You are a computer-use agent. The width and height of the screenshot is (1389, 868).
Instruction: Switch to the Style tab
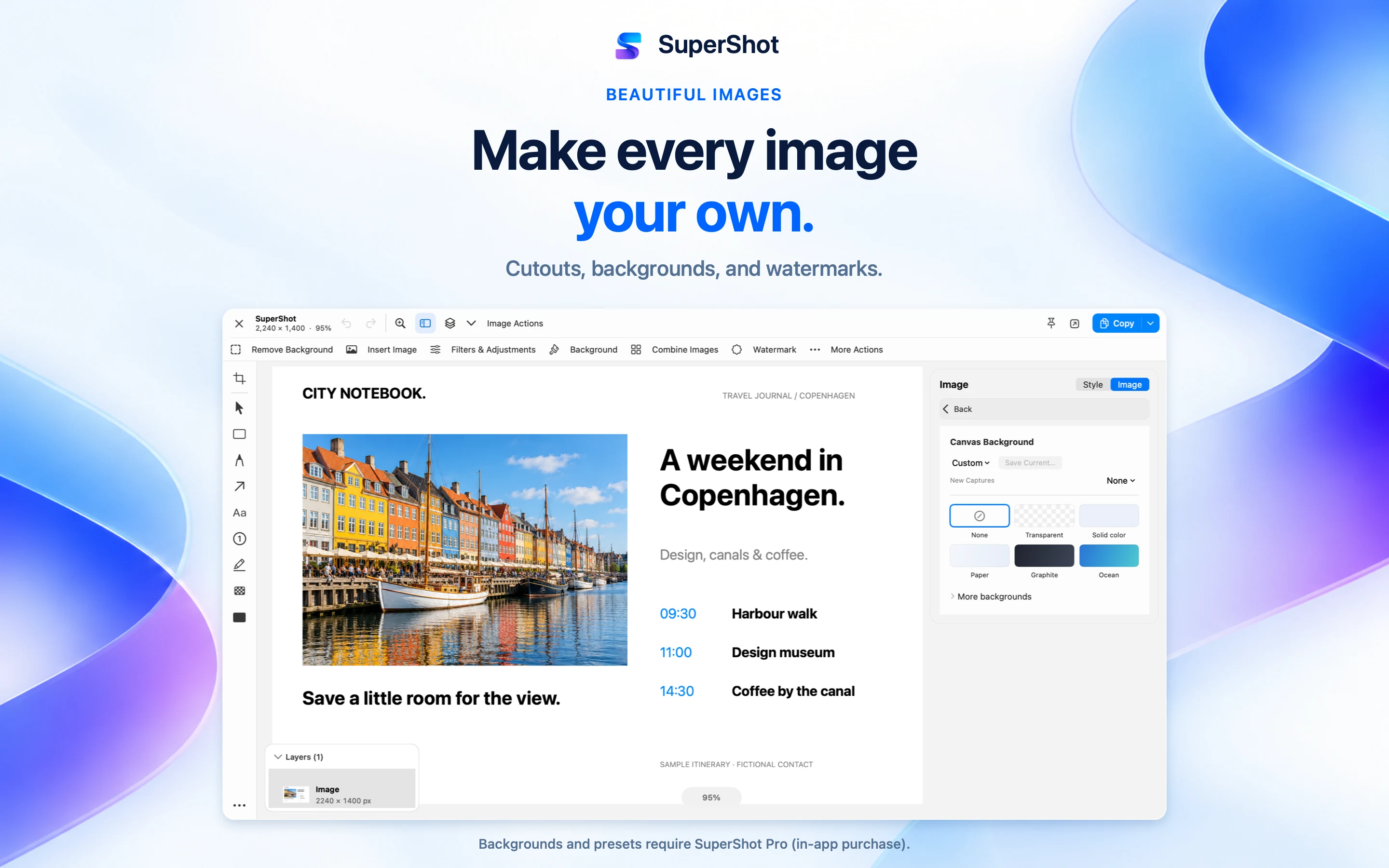point(1092,385)
